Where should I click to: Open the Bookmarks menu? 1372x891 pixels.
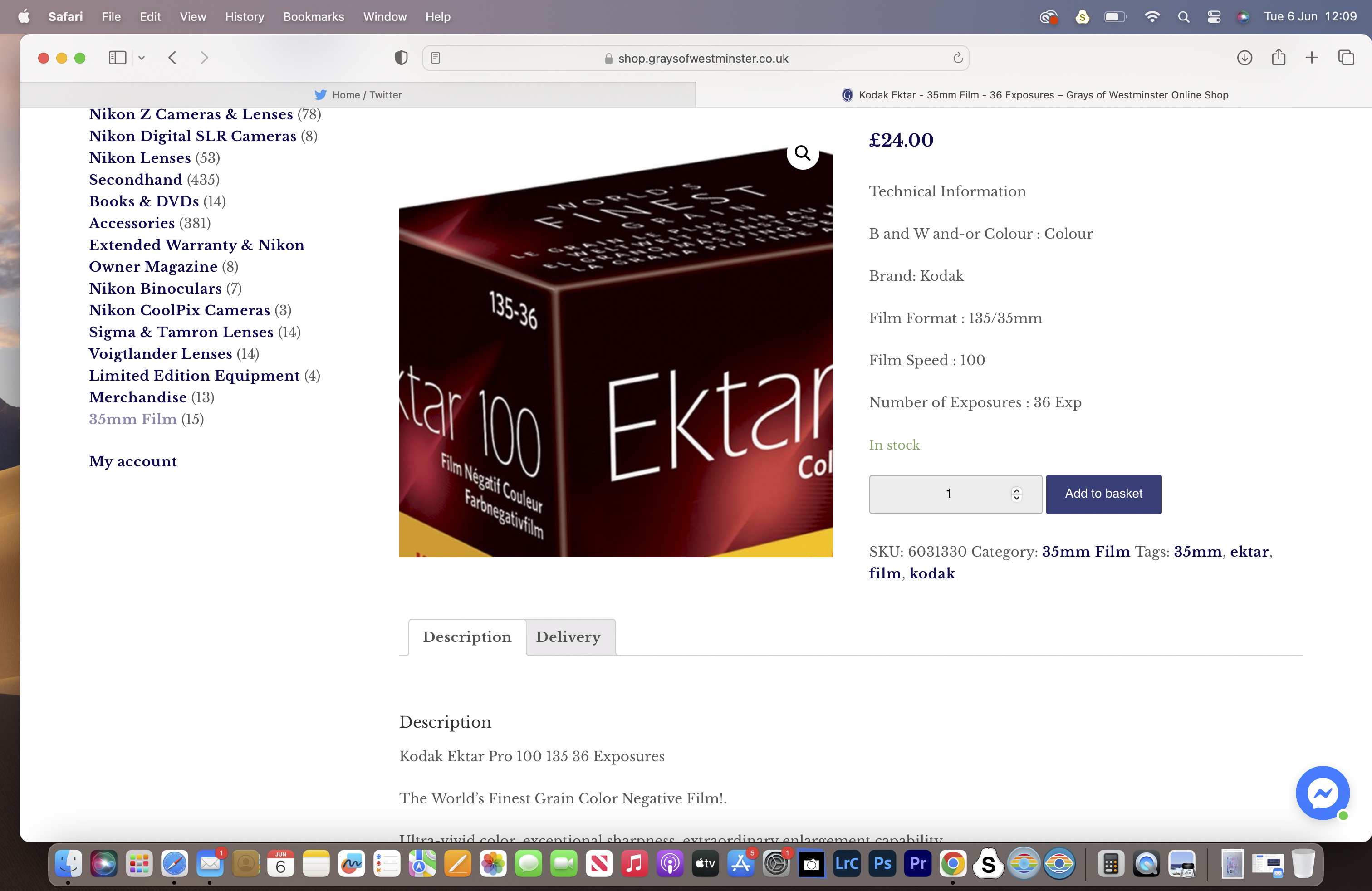(x=314, y=17)
